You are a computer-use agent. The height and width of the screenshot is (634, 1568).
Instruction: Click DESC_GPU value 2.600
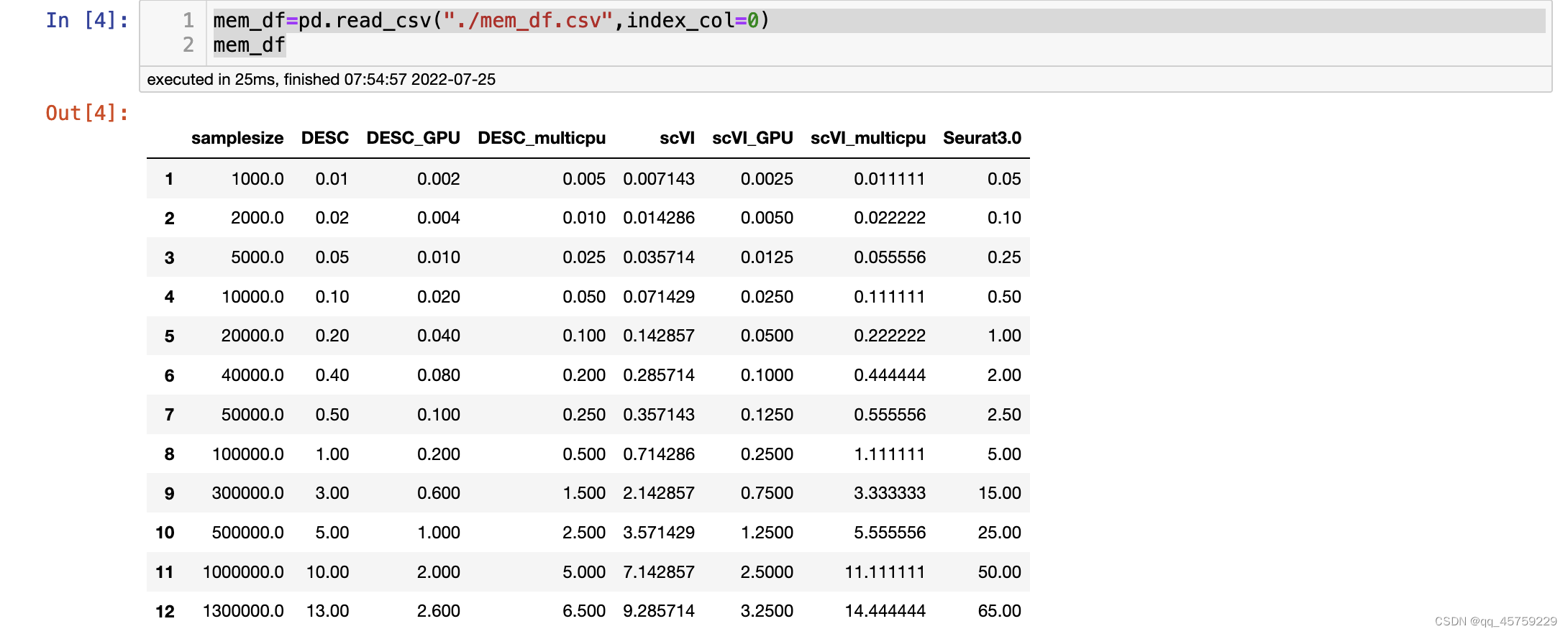pos(439,611)
